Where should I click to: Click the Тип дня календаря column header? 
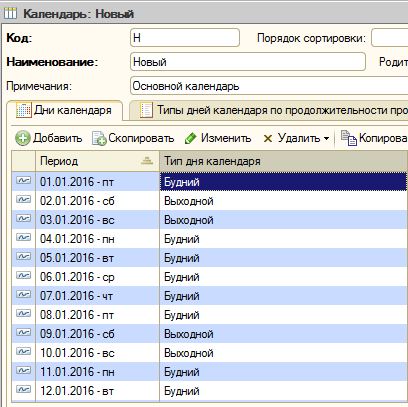(284, 161)
